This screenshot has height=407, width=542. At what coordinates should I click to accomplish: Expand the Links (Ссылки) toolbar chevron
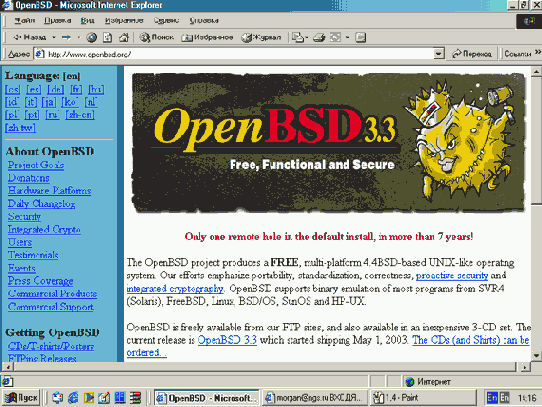tap(538, 52)
